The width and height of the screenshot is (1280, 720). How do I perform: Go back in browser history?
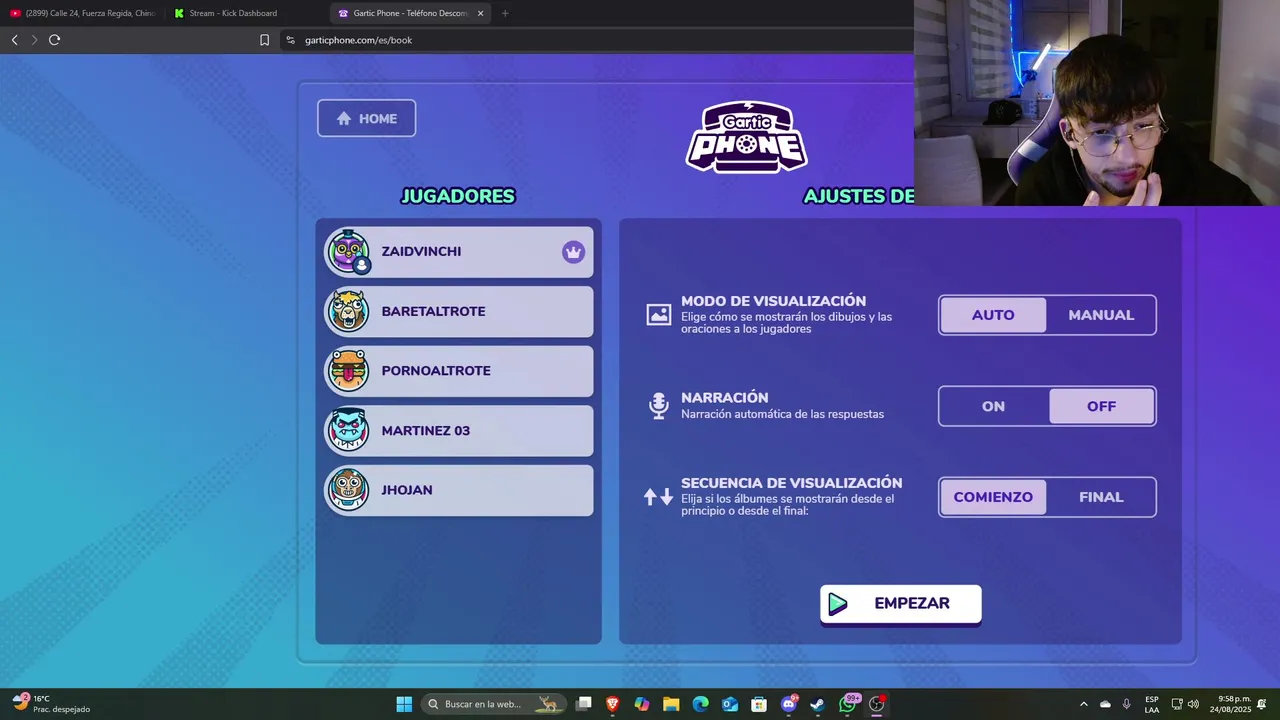pos(14,40)
